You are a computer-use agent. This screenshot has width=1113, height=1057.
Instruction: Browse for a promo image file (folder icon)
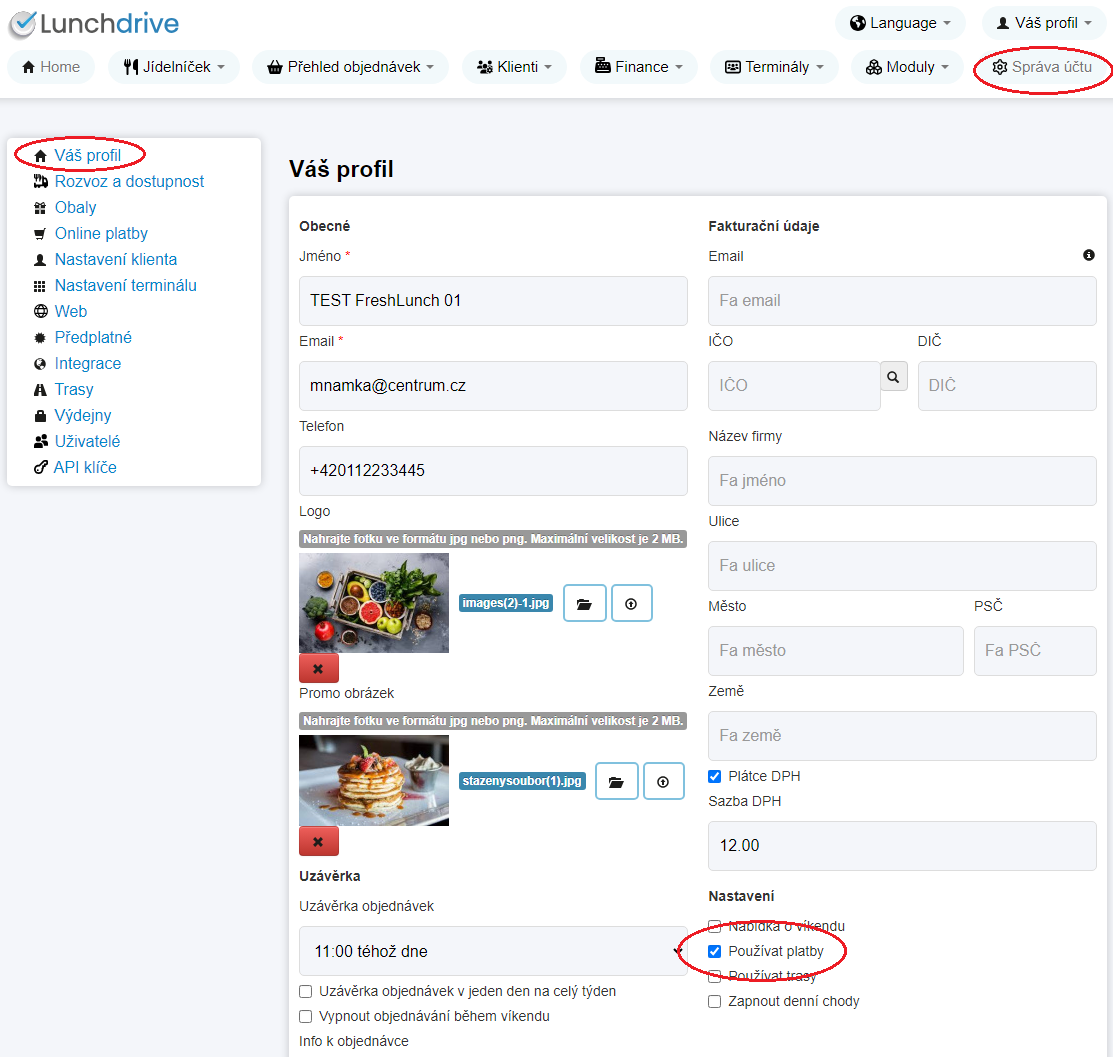coord(616,782)
